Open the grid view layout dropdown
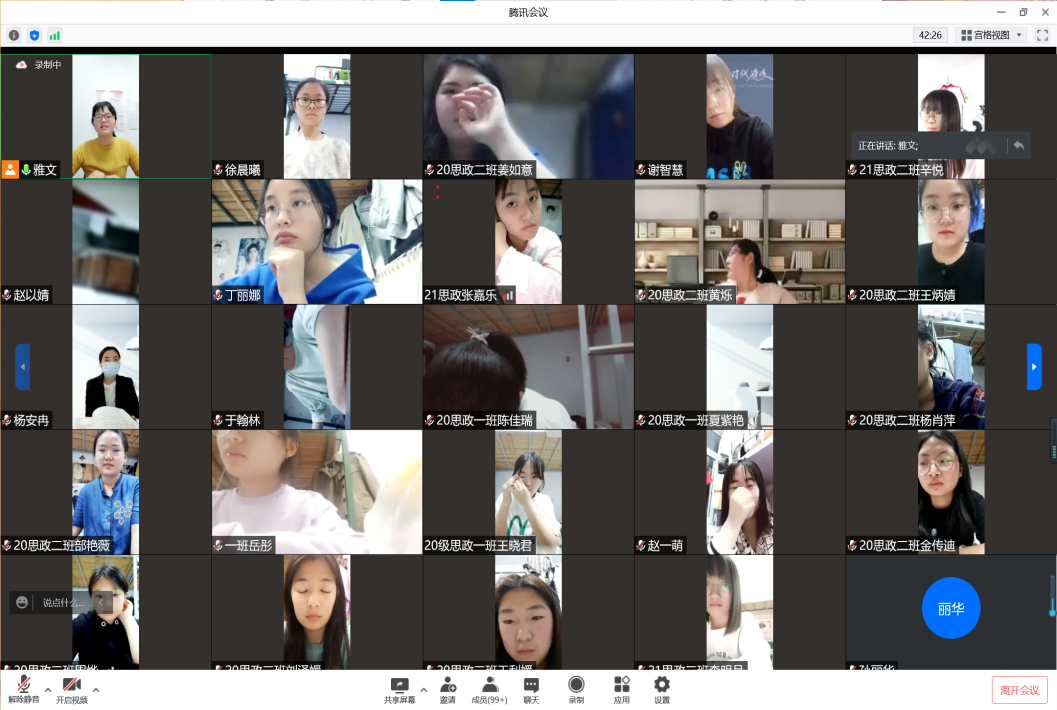Image resolution: width=1057 pixels, height=710 pixels. [992, 35]
